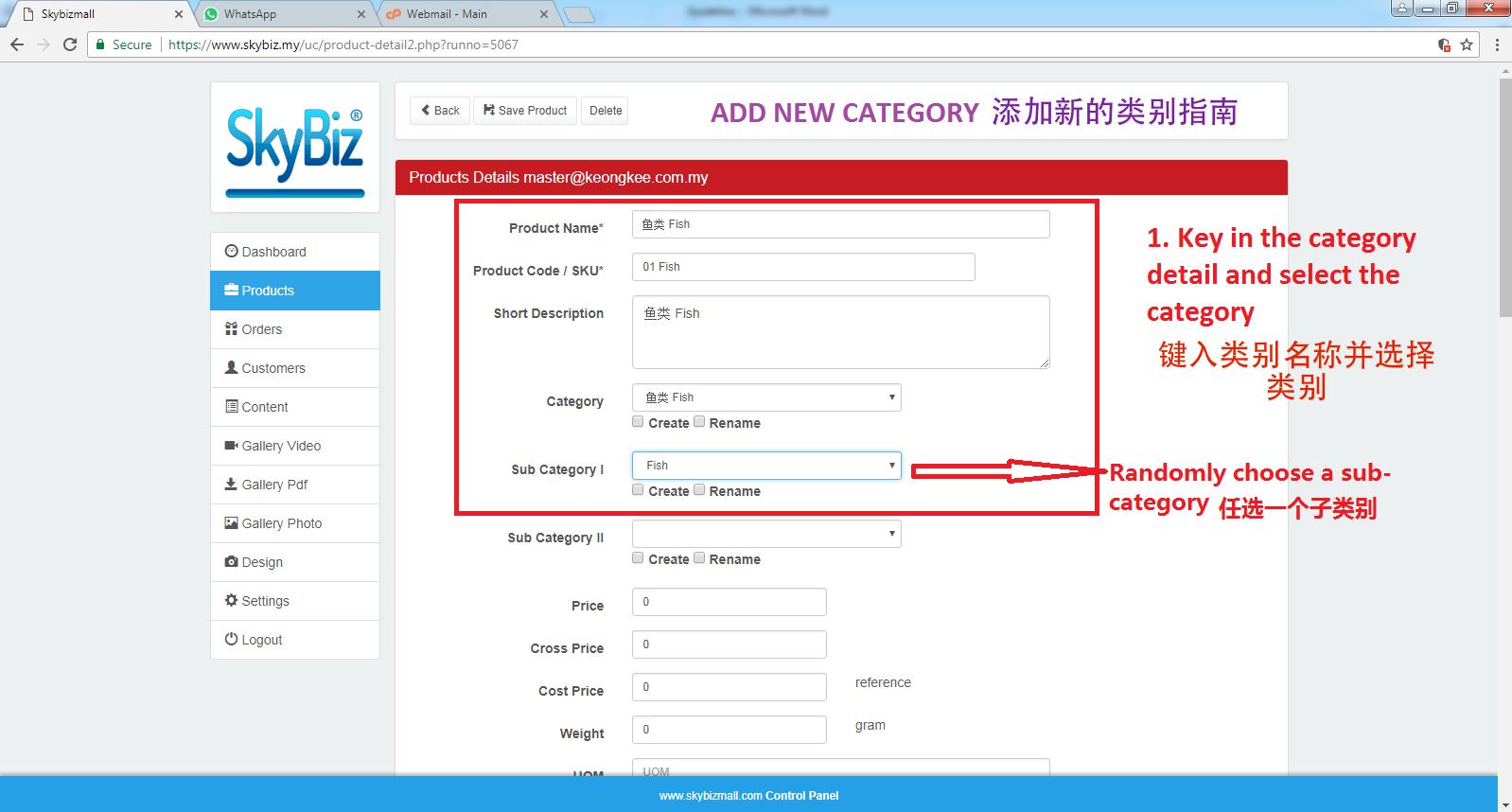Close the WhatsApp tab
Image resolution: width=1512 pixels, height=812 pixels.
[x=361, y=14]
